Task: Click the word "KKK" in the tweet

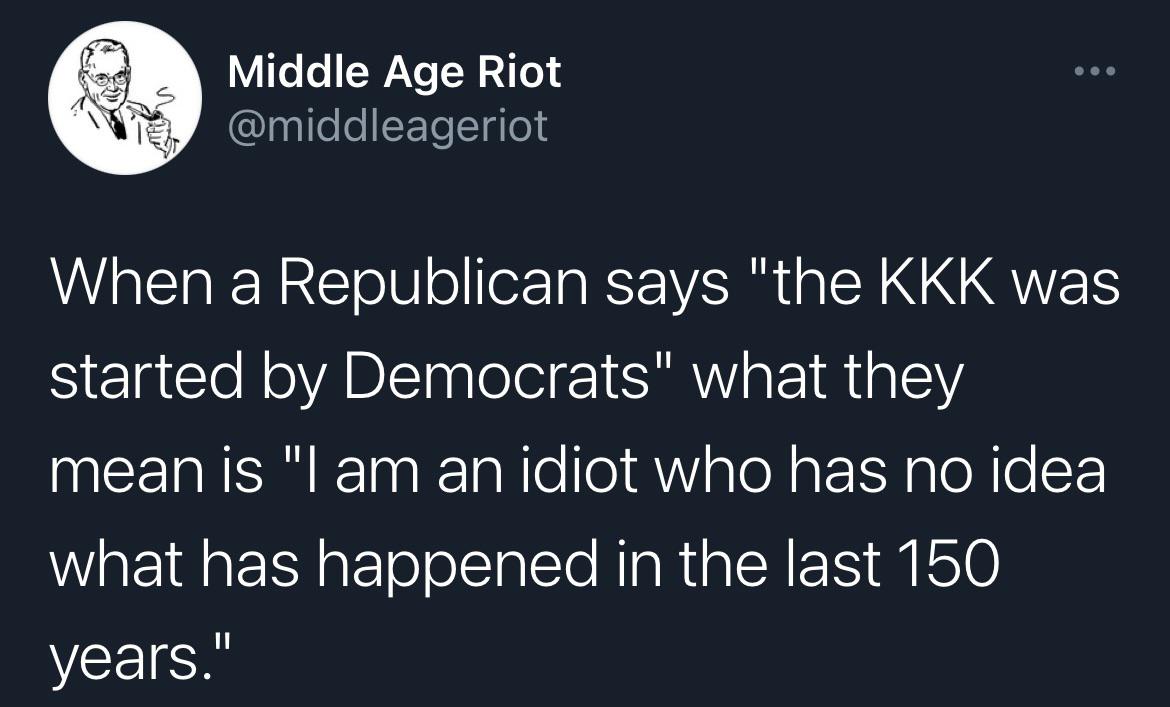Action: pyautogui.click(x=936, y=283)
